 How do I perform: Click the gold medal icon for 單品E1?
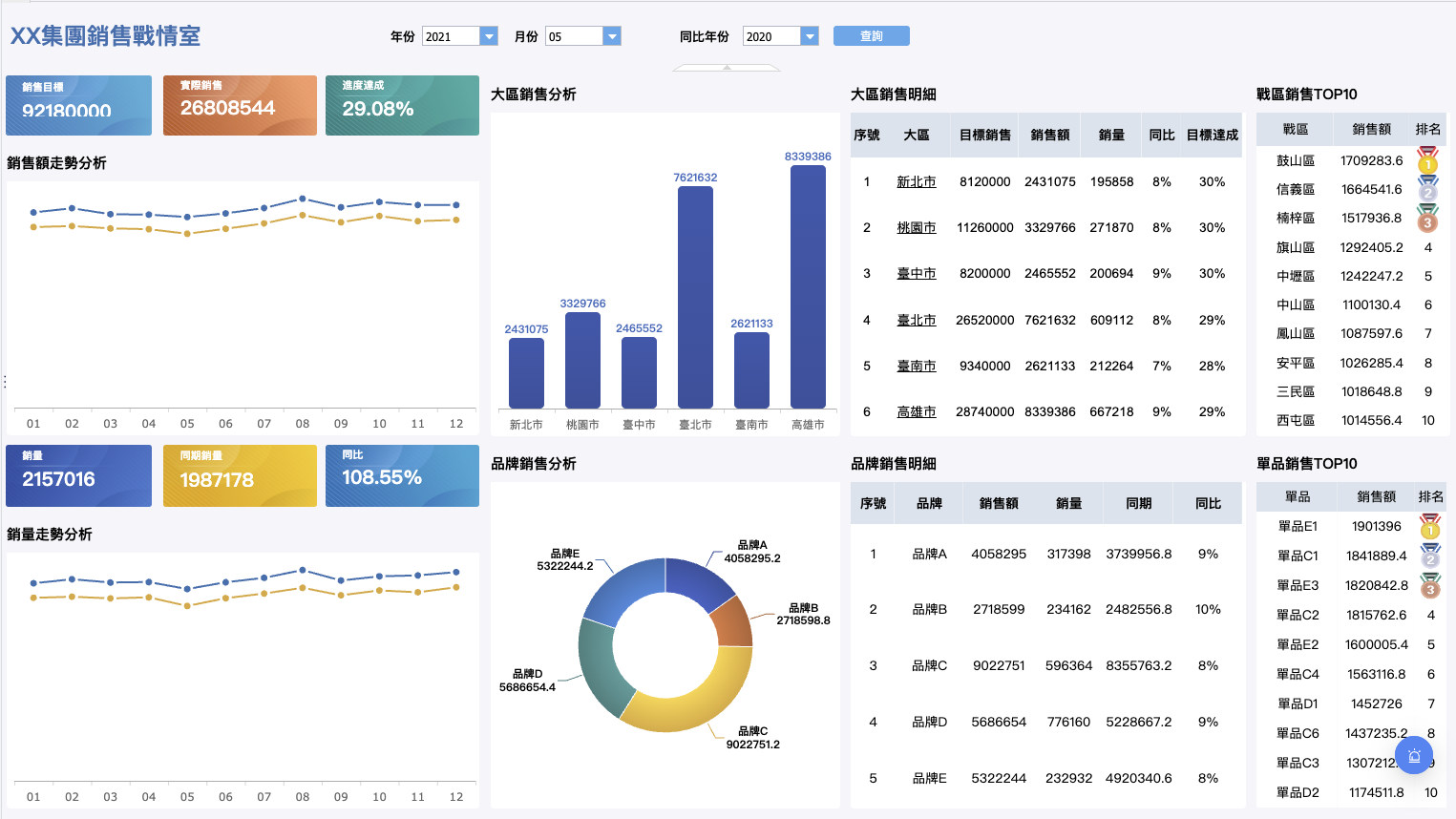coord(1429,527)
